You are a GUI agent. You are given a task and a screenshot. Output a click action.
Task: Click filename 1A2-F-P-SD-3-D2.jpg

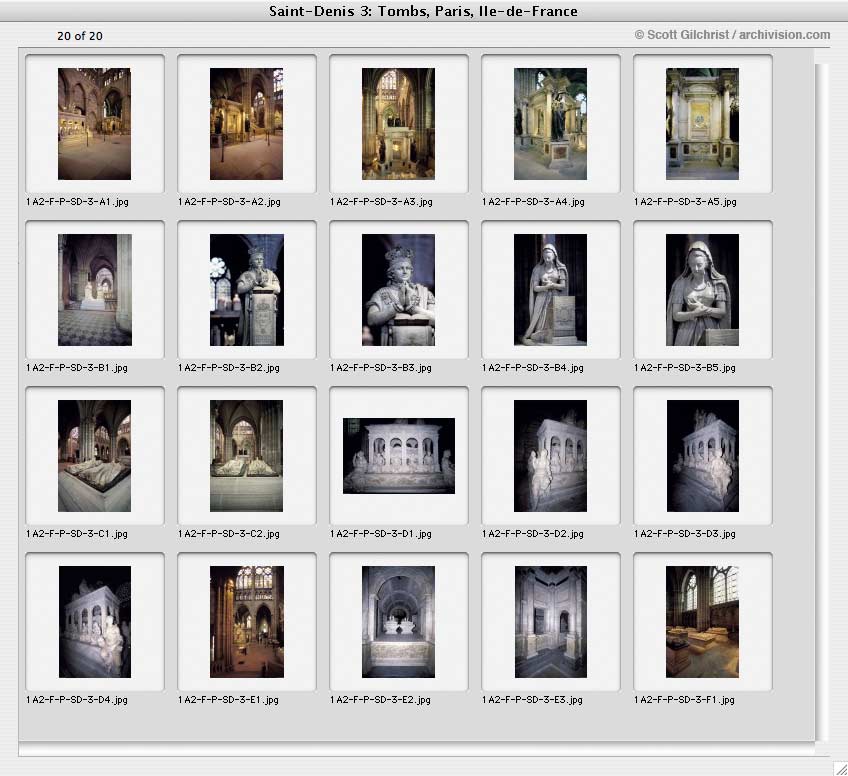pyautogui.click(x=533, y=534)
